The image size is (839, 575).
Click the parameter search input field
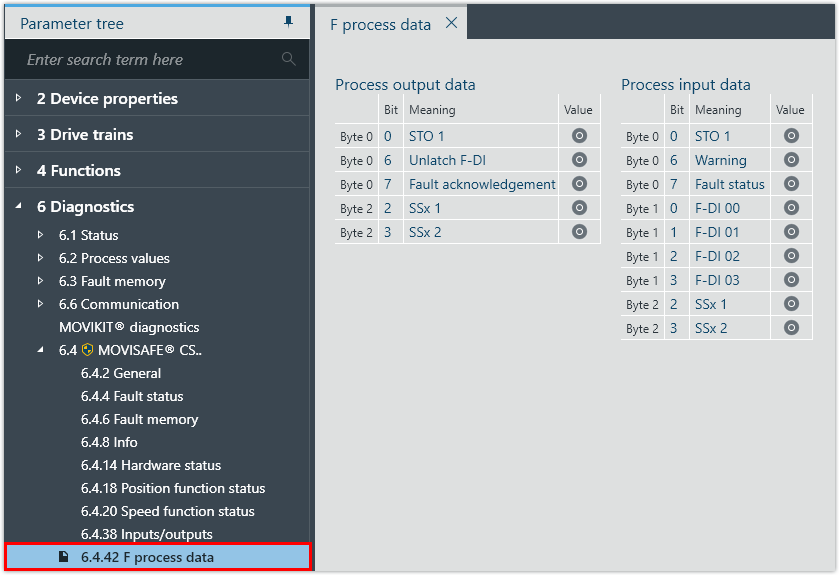150,59
